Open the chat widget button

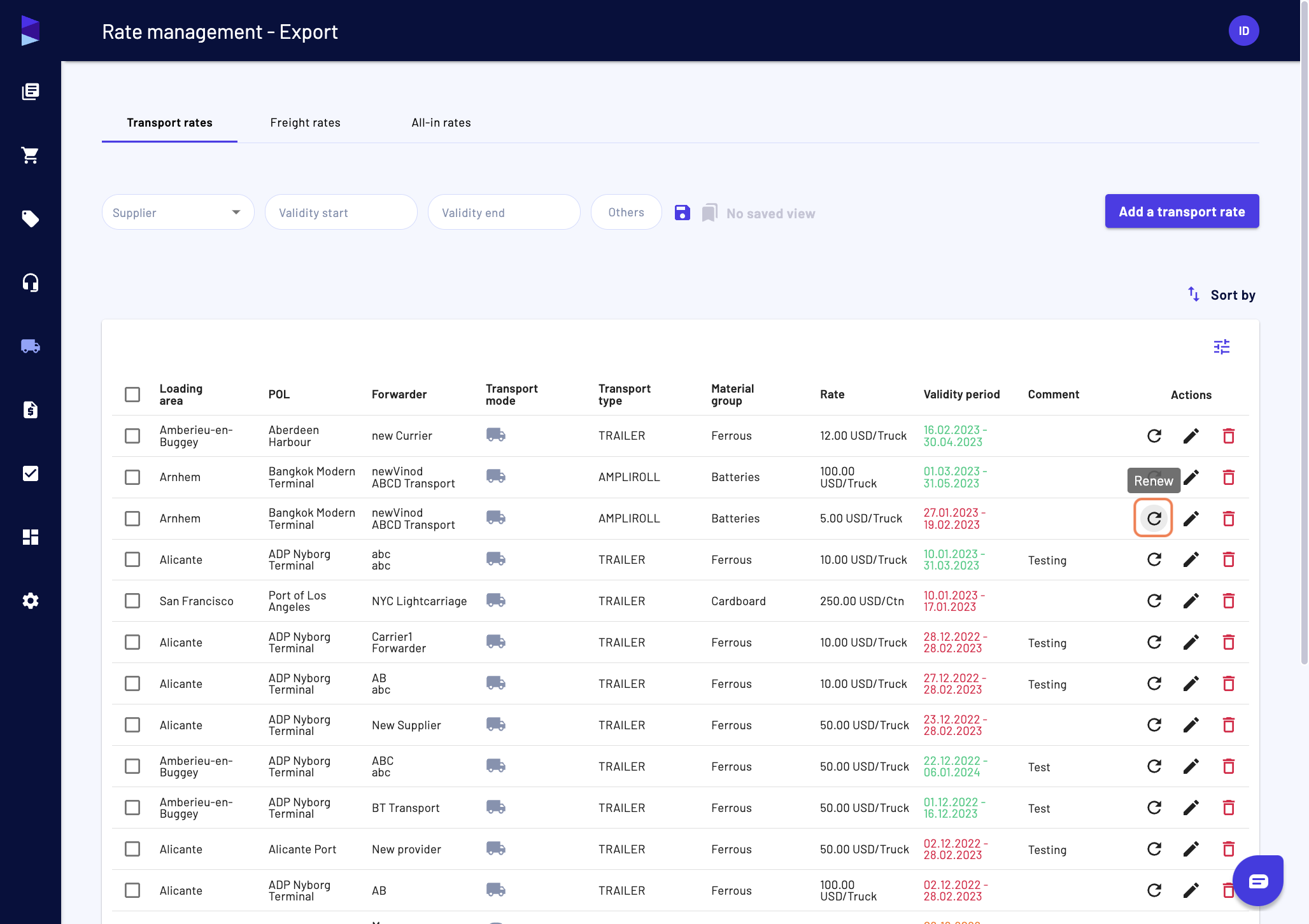tap(1258, 881)
